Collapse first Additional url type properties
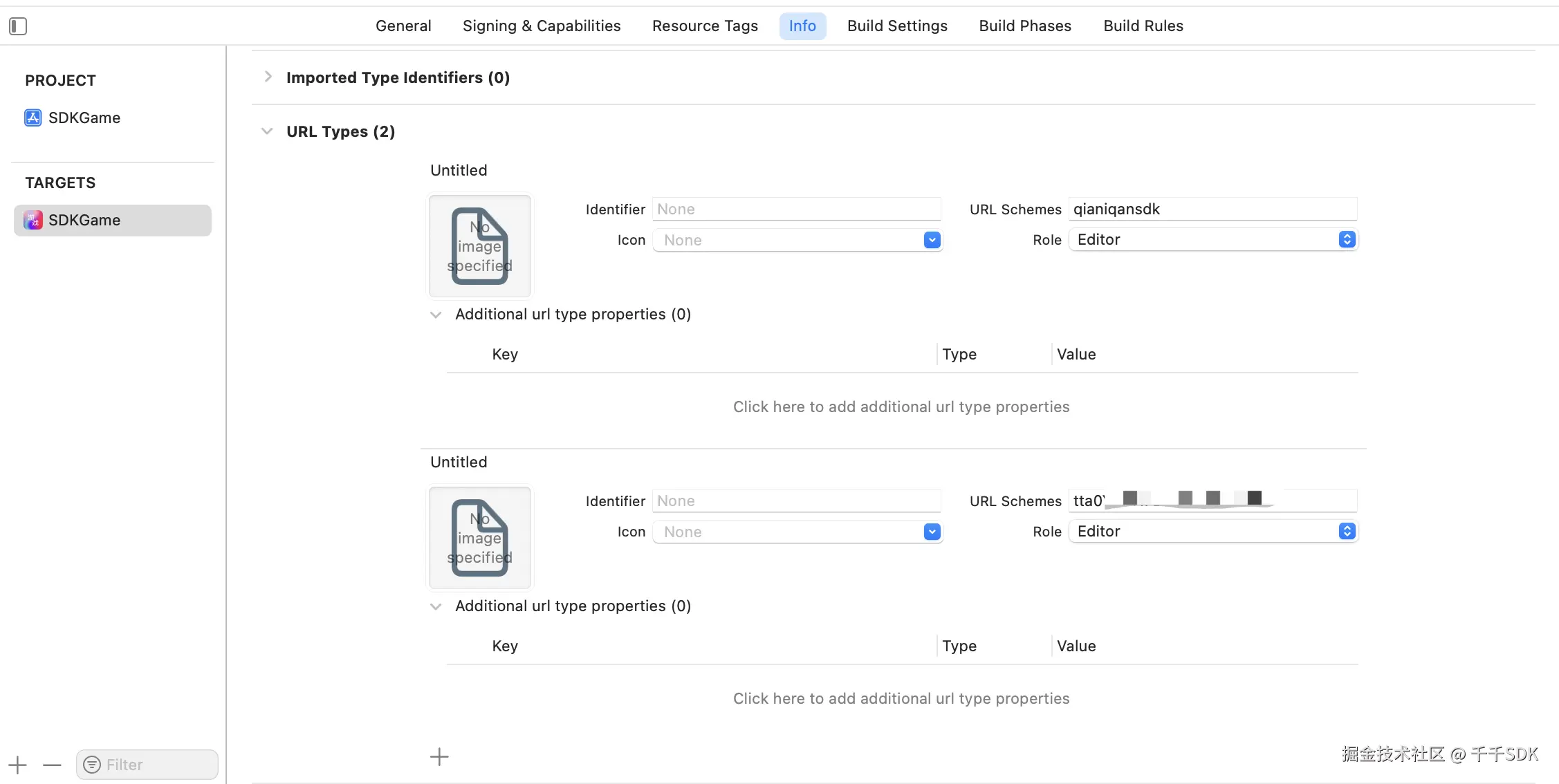Viewport: 1559px width, 784px height. click(436, 315)
